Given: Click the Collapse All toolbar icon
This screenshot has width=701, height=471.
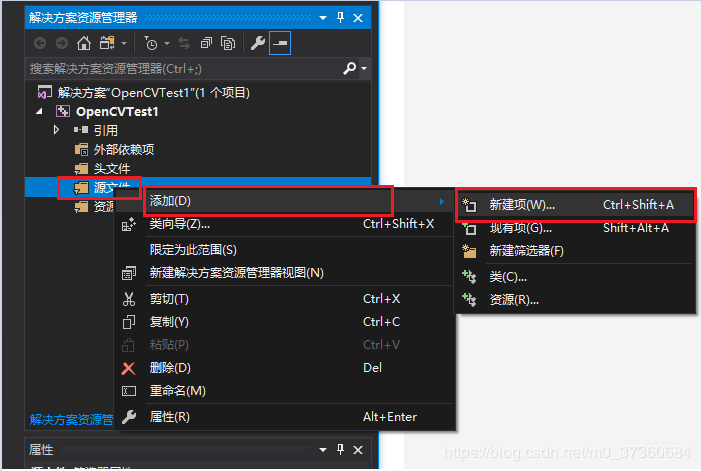Looking at the screenshot, I should tap(206, 43).
